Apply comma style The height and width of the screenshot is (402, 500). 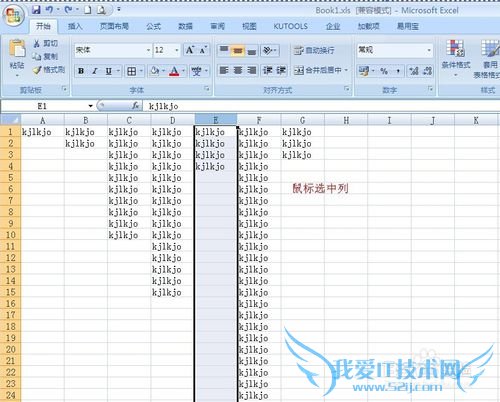pos(398,71)
